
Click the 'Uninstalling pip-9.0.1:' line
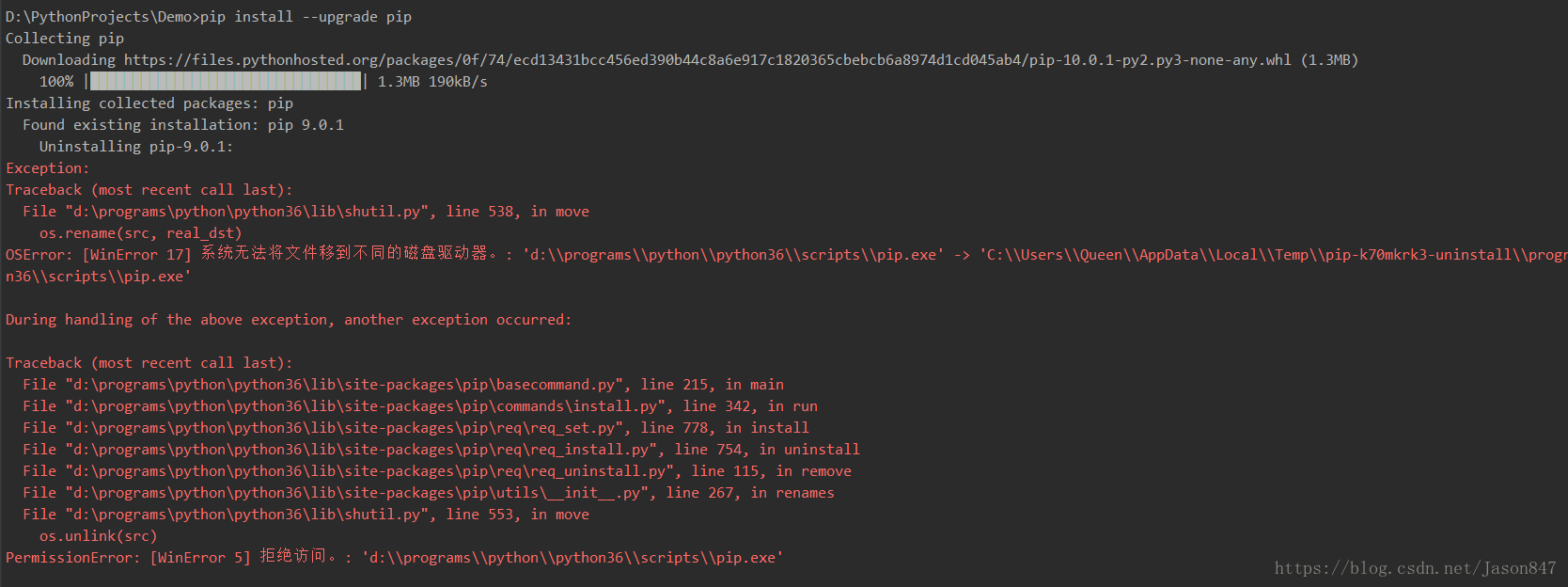tap(135, 147)
